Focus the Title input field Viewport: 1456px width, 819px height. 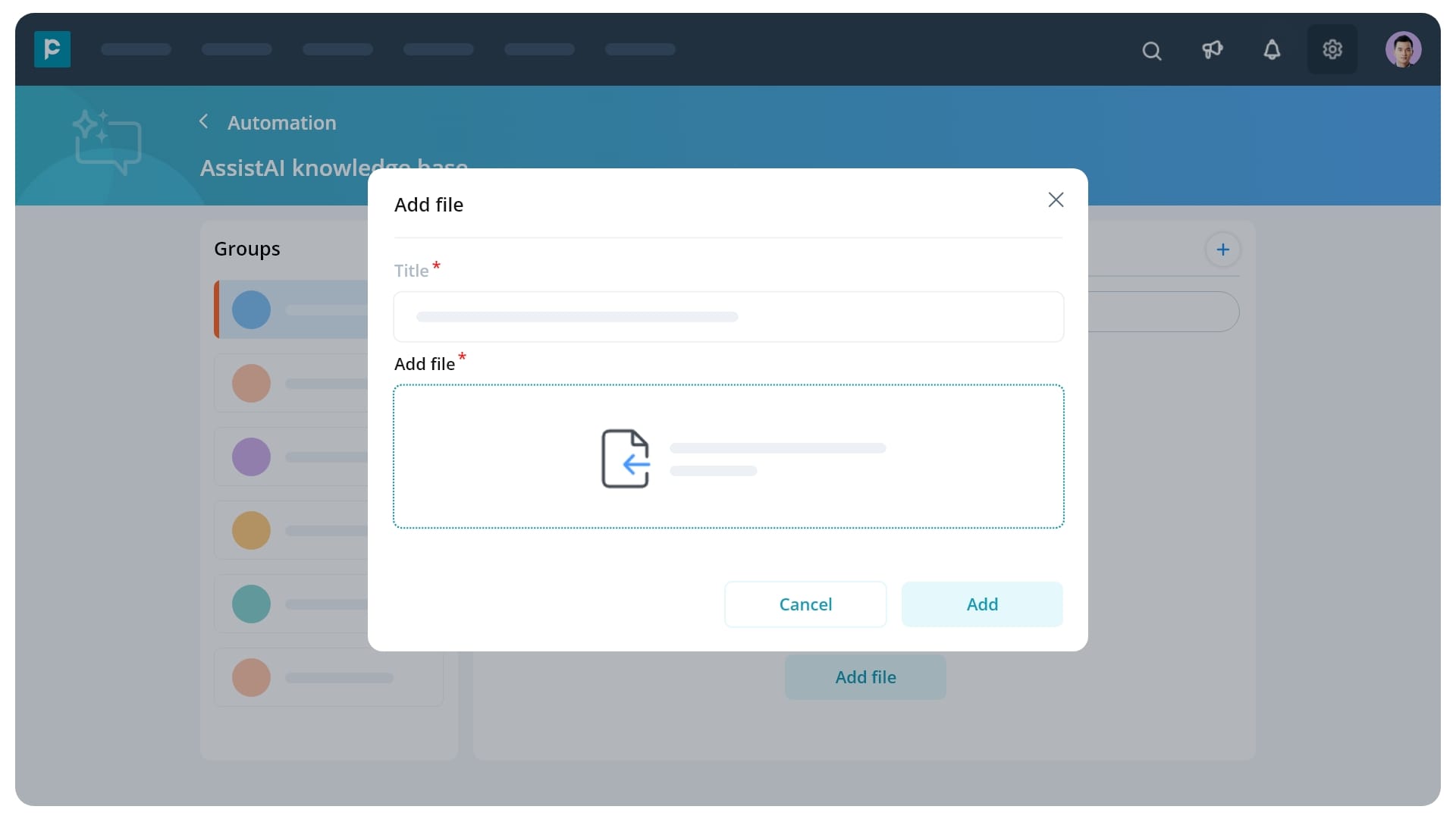click(x=728, y=317)
